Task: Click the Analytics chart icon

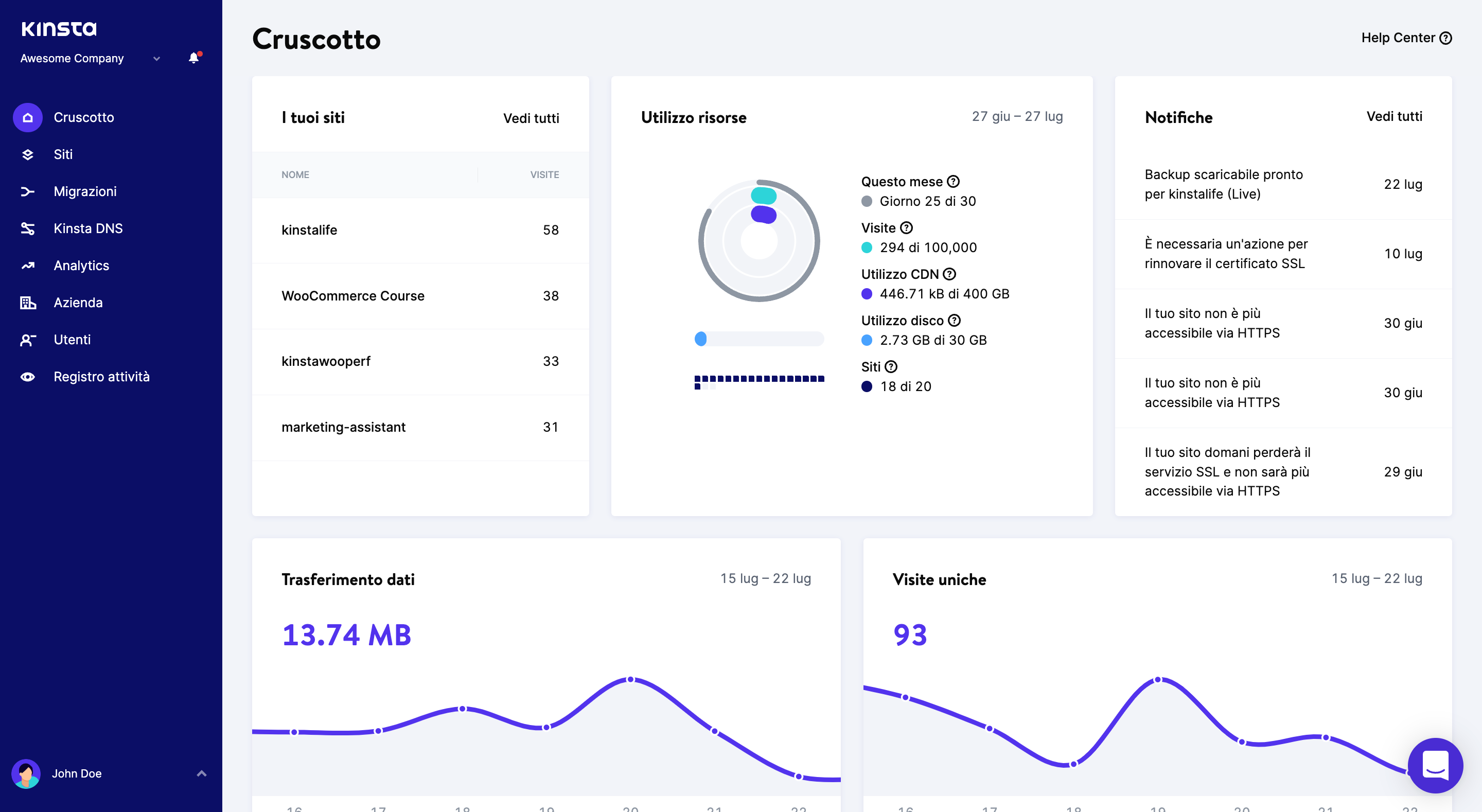Action: 27,266
